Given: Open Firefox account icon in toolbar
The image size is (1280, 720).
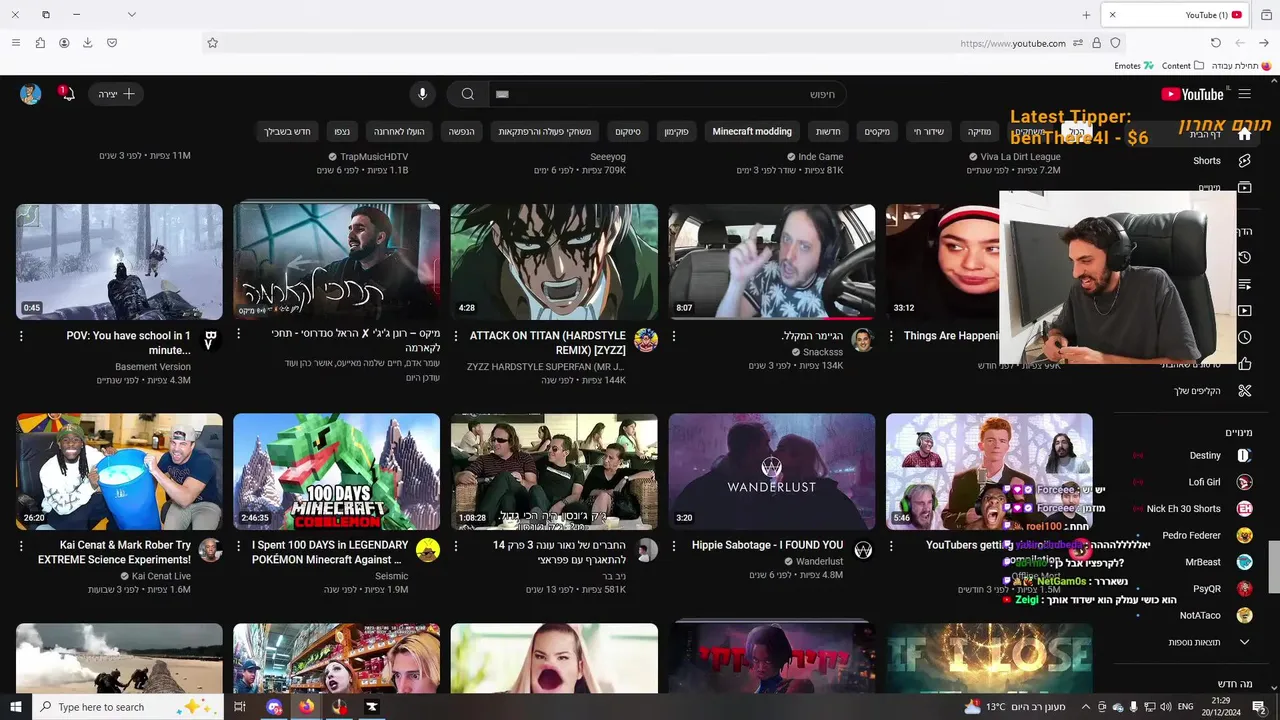Looking at the screenshot, I should coord(64,43).
